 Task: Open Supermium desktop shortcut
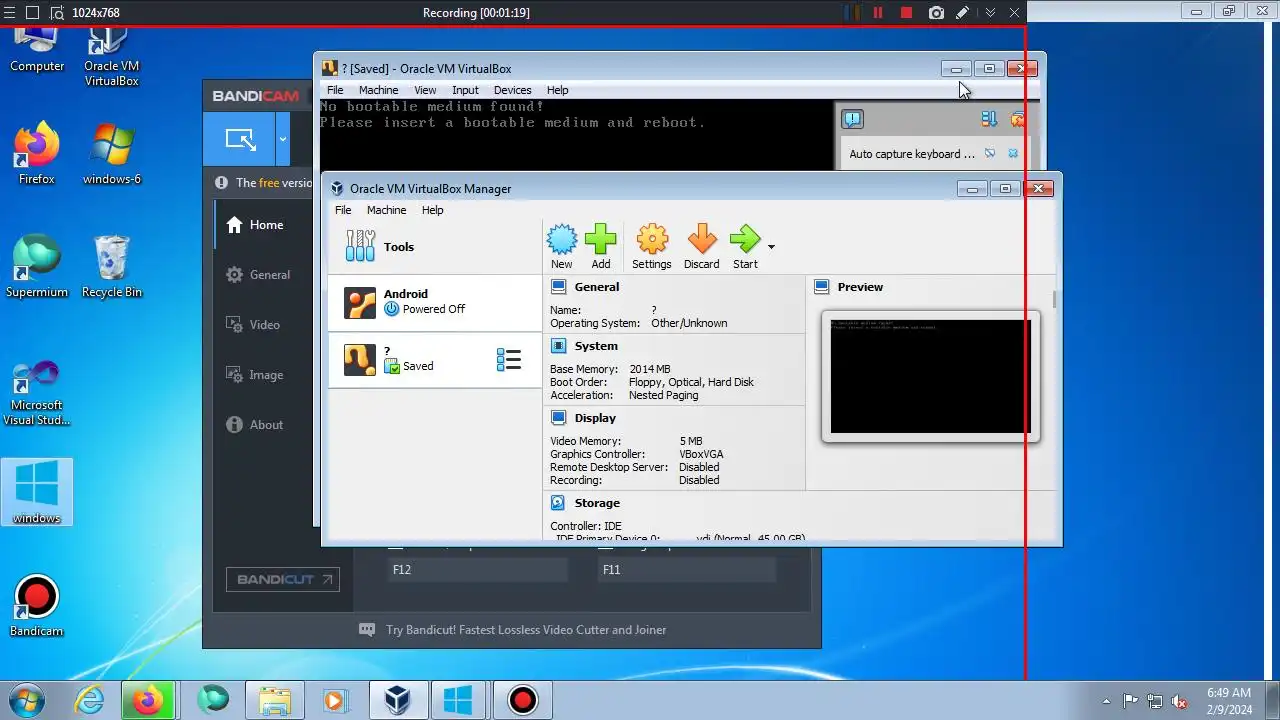click(37, 266)
